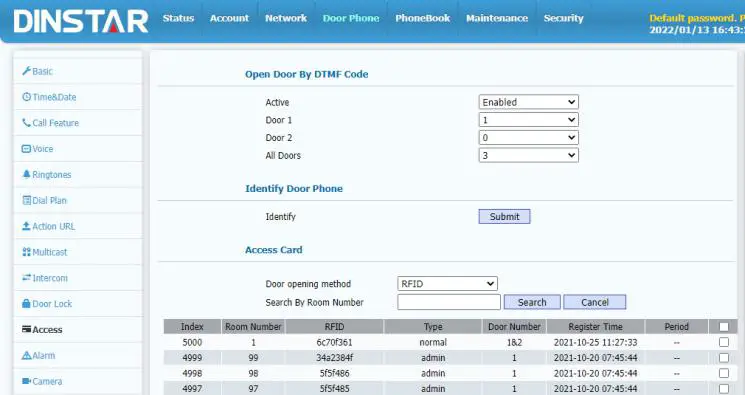The height and width of the screenshot is (395, 745).
Task: Check the box for index 4997 row
Action: tap(724, 388)
